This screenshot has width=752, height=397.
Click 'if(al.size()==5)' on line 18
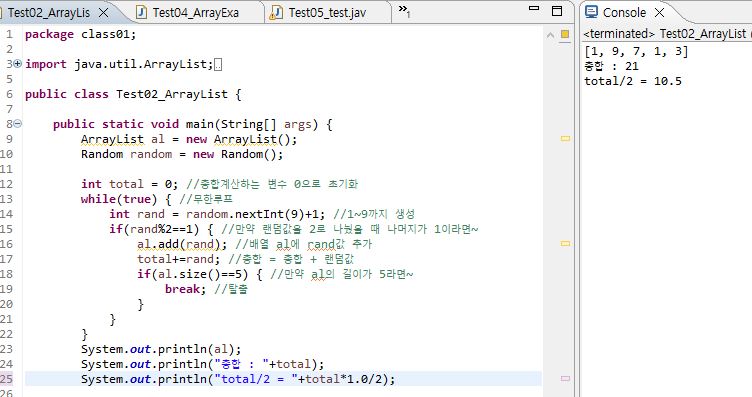[192, 274]
